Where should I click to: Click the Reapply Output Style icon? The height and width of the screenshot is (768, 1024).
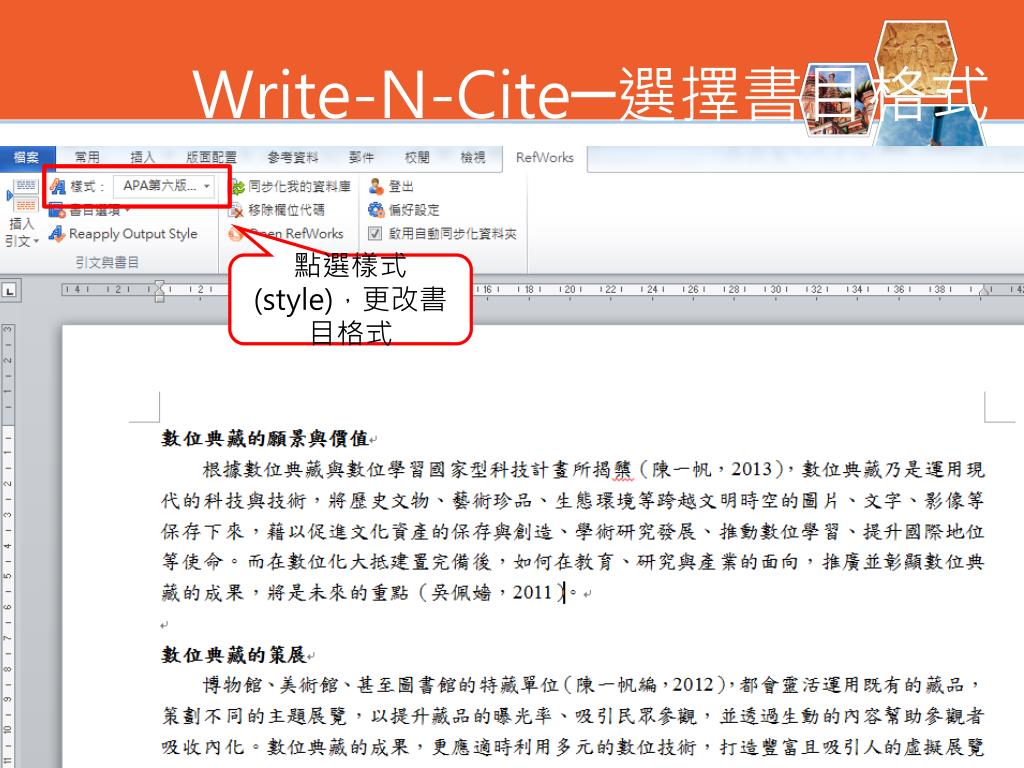pyautogui.click(x=57, y=233)
